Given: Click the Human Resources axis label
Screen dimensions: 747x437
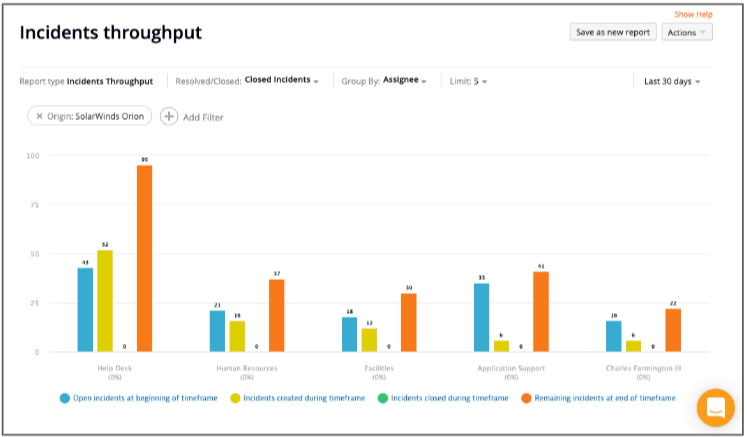Looking at the screenshot, I should (x=247, y=368).
